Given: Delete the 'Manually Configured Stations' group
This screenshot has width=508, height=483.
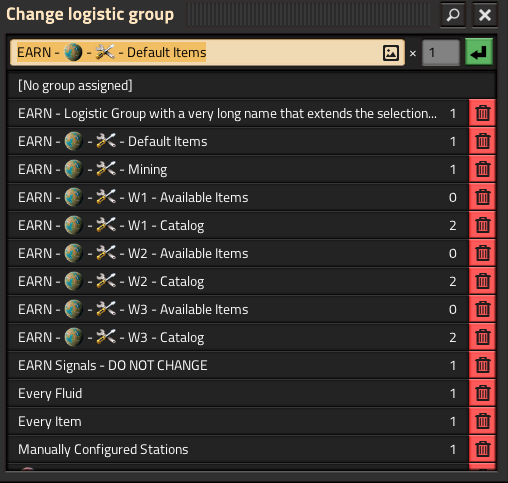Looking at the screenshot, I should (x=482, y=449).
